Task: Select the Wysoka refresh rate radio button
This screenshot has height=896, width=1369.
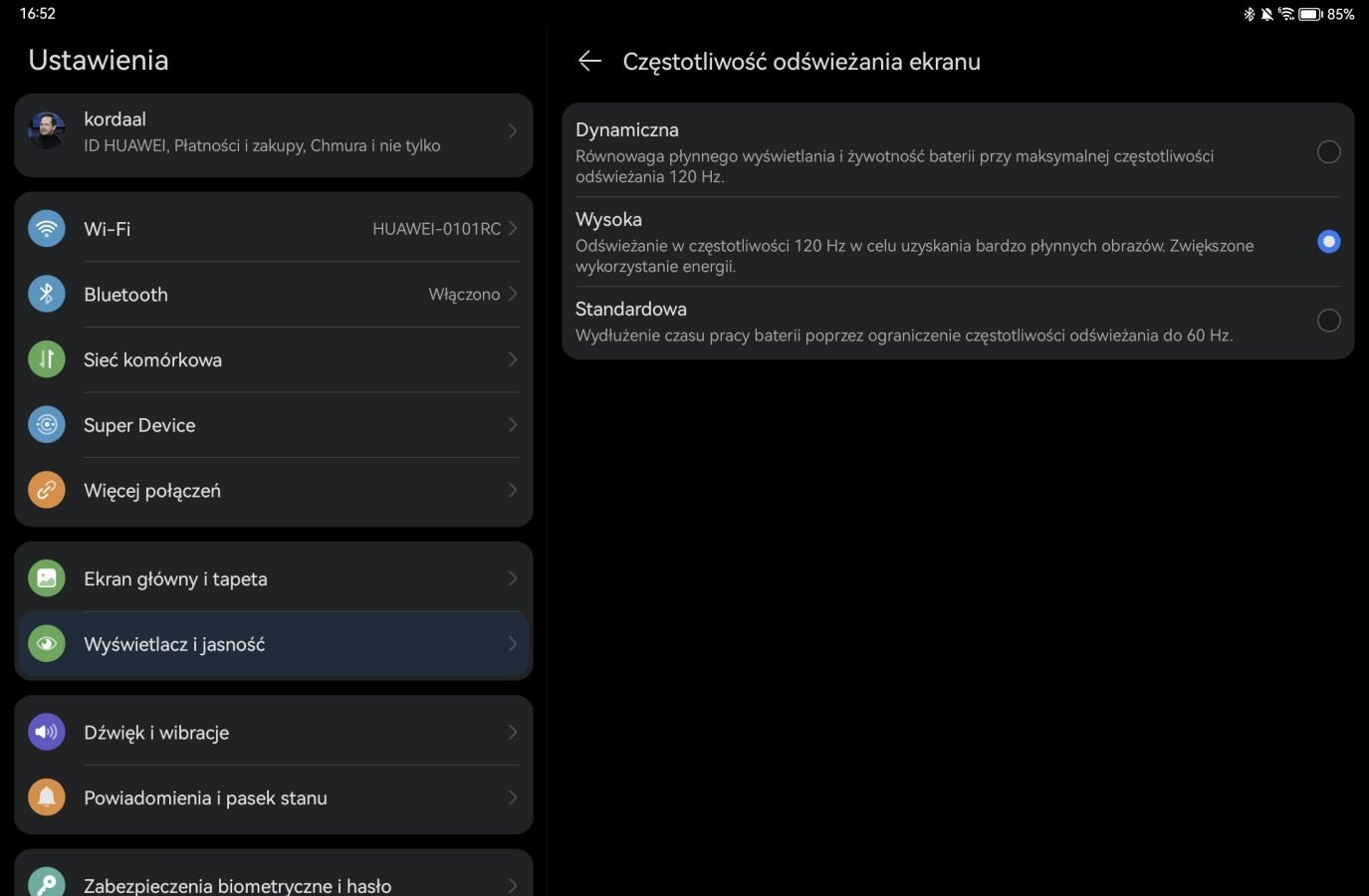Action: click(1328, 242)
